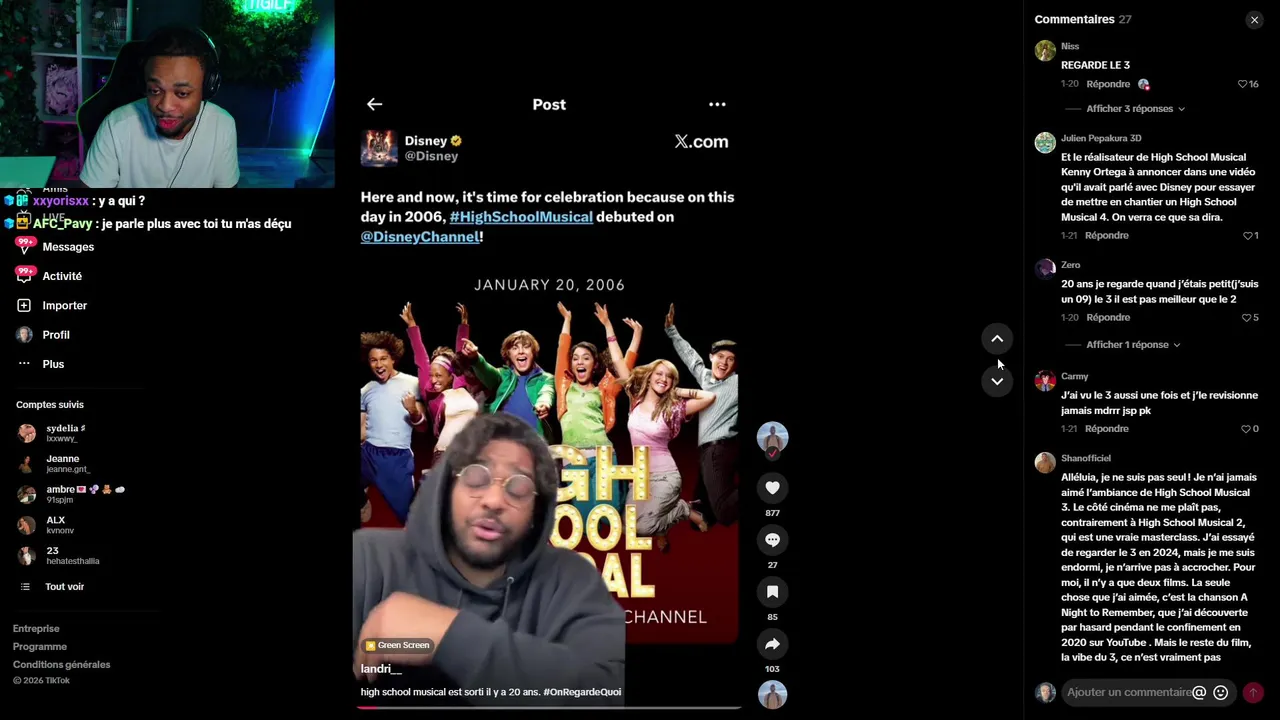1280x720 pixels.
Task: Open the three-dot menu beside Post
Action: pos(717,104)
